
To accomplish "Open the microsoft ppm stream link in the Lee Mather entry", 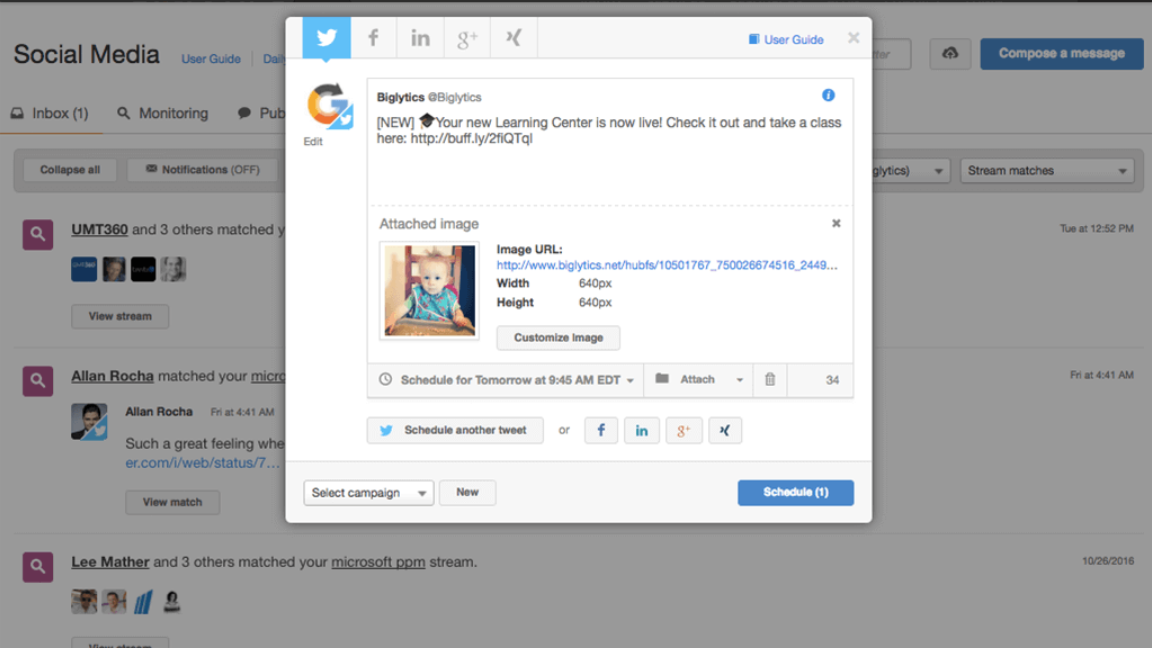I will (x=378, y=562).
